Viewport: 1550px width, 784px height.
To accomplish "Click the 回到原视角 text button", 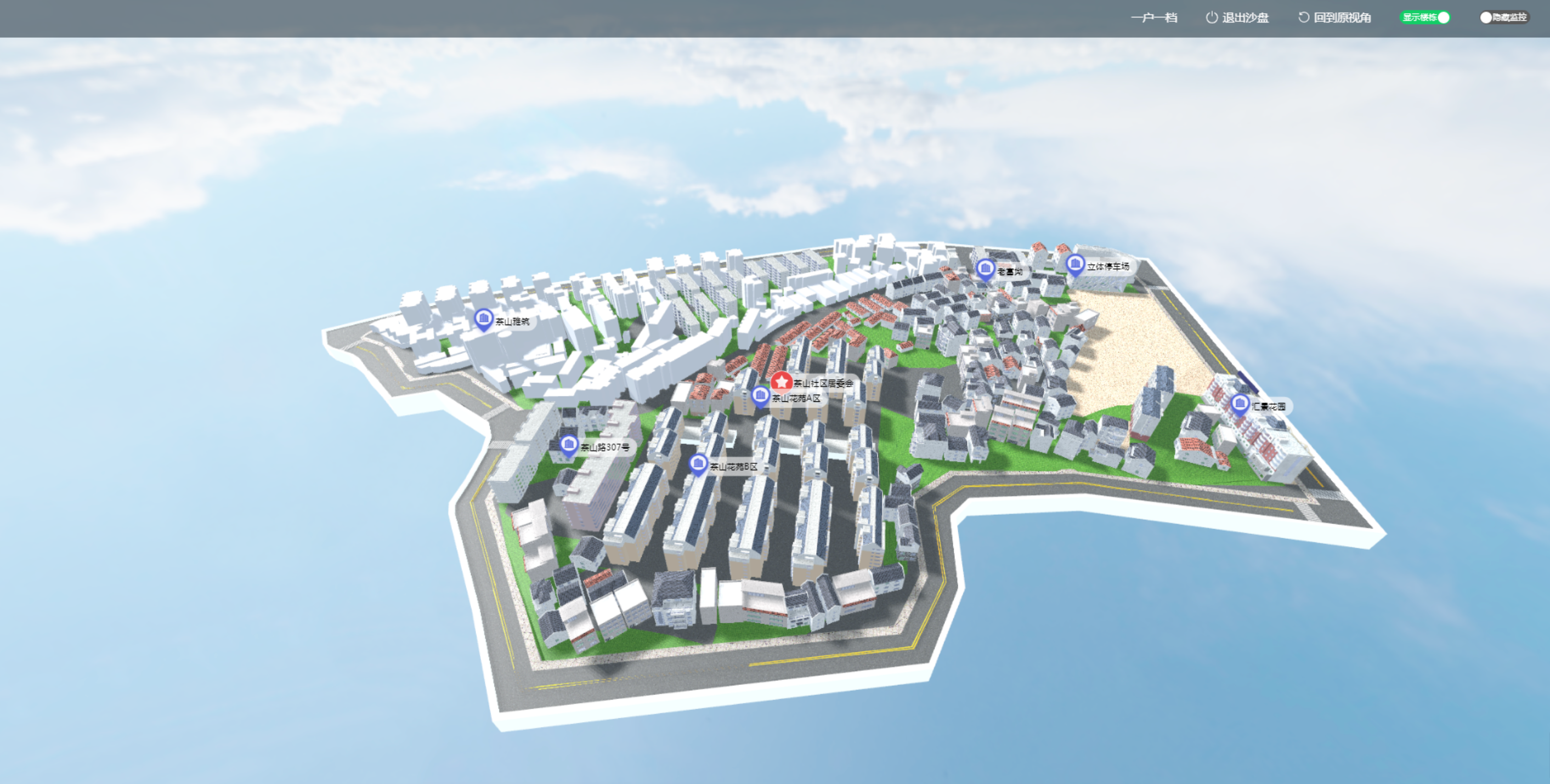I will (1342, 18).
